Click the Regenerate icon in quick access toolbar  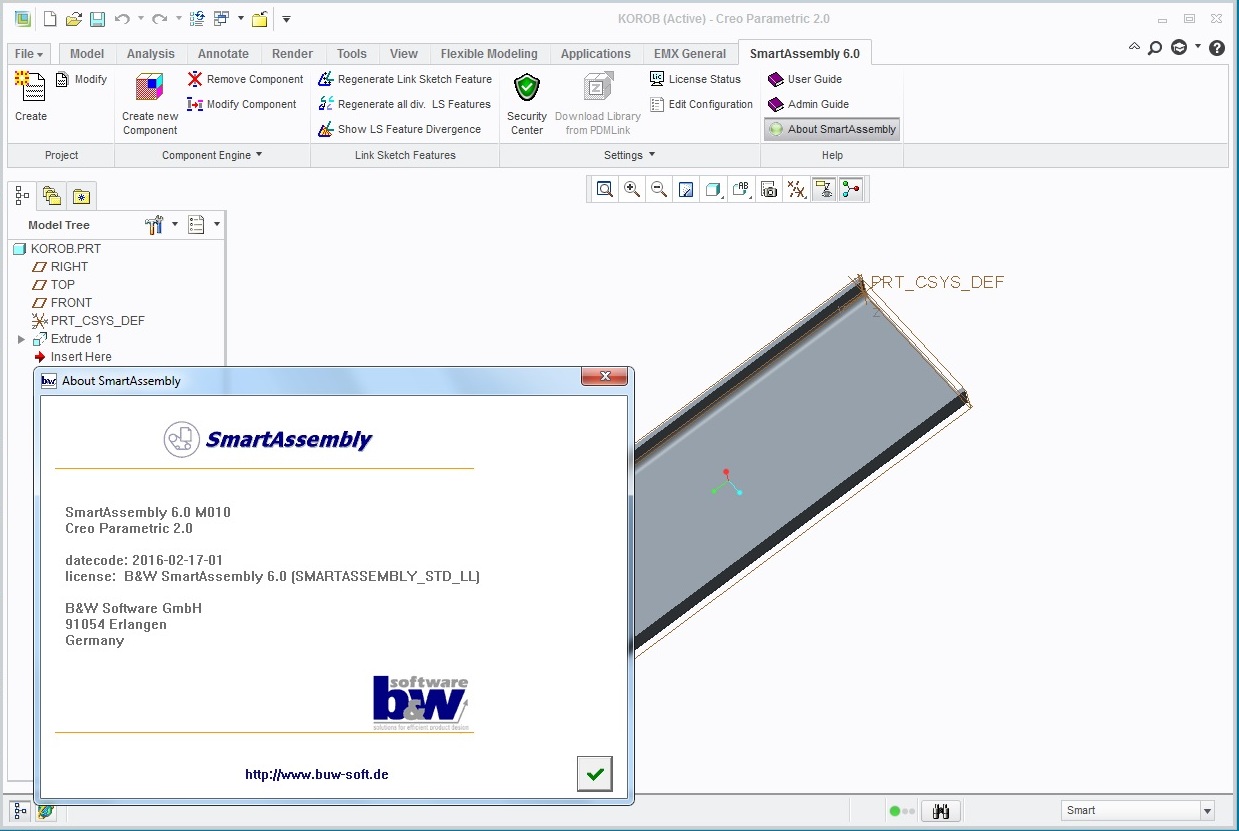pyautogui.click(x=197, y=19)
